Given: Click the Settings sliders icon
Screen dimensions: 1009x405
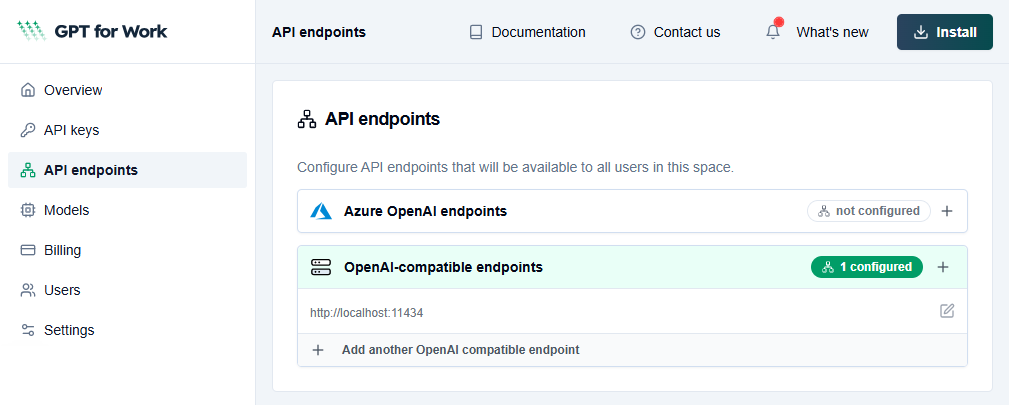Looking at the screenshot, I should (x=28, y=330).
